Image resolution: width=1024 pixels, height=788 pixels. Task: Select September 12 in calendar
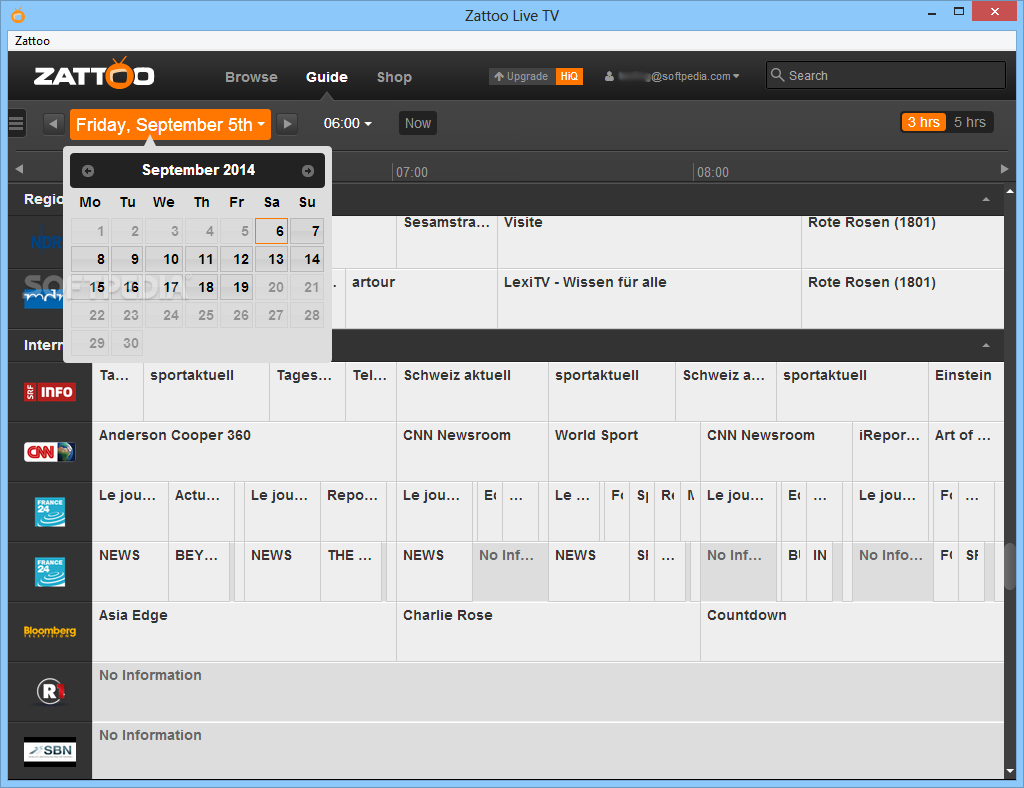[236, 259]
